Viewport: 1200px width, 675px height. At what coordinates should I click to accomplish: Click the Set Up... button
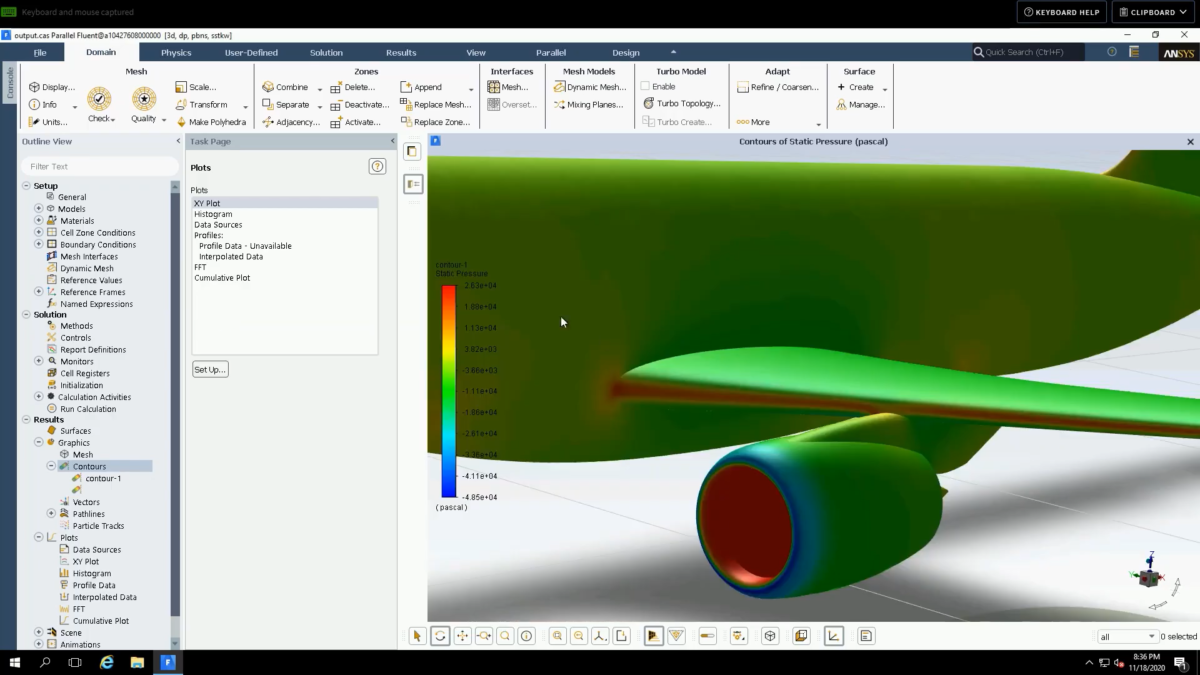coord(210,369)
